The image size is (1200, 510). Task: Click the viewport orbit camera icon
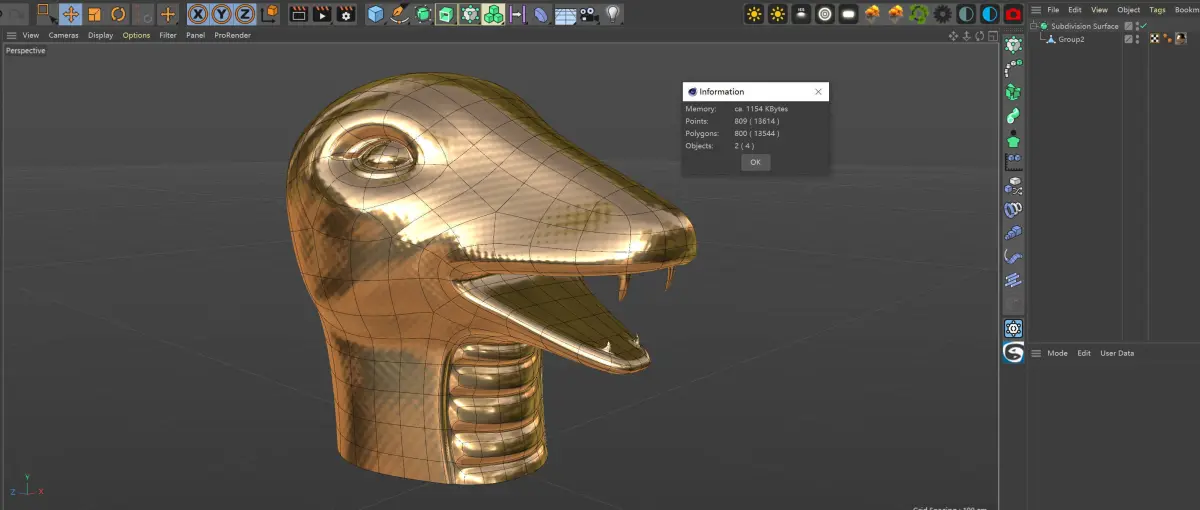point(980,35)
